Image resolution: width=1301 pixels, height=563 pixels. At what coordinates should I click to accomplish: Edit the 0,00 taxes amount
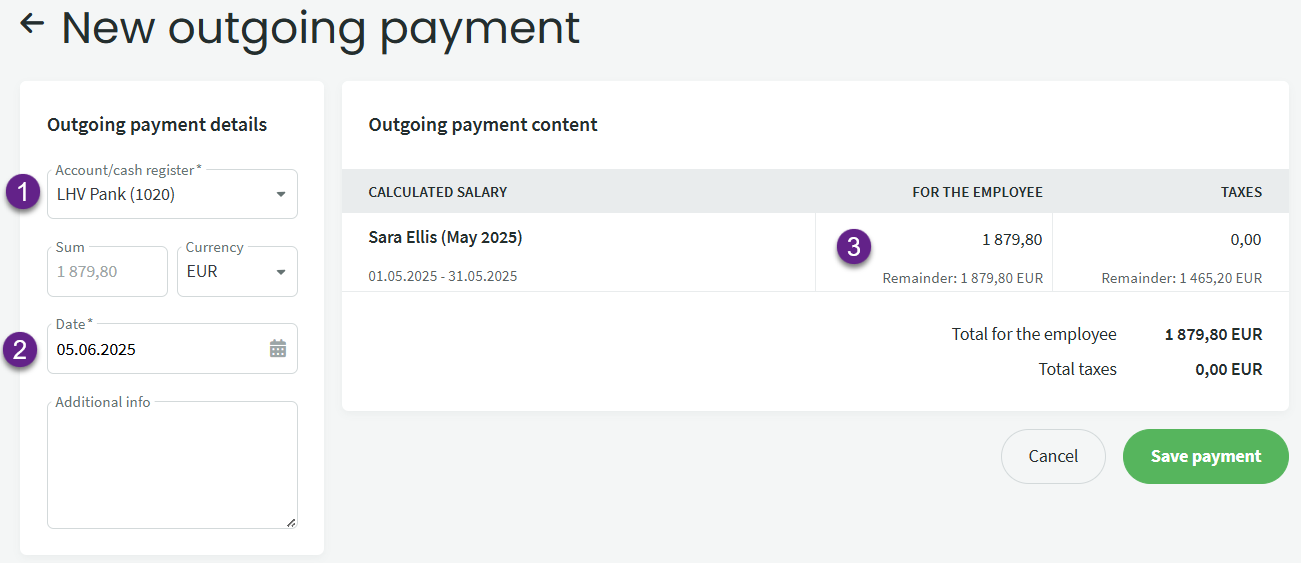1245,240
